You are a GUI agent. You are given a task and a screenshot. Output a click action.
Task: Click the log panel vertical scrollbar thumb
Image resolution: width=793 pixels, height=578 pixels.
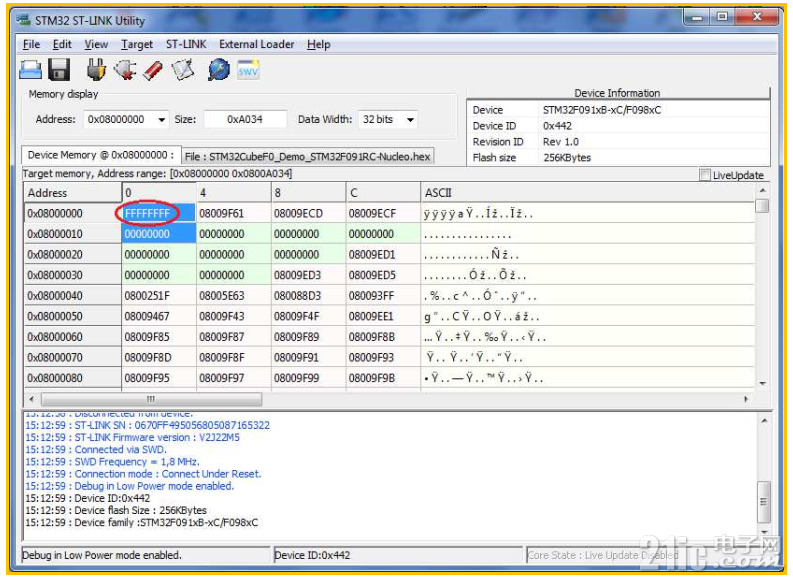(x=764, y=502)
